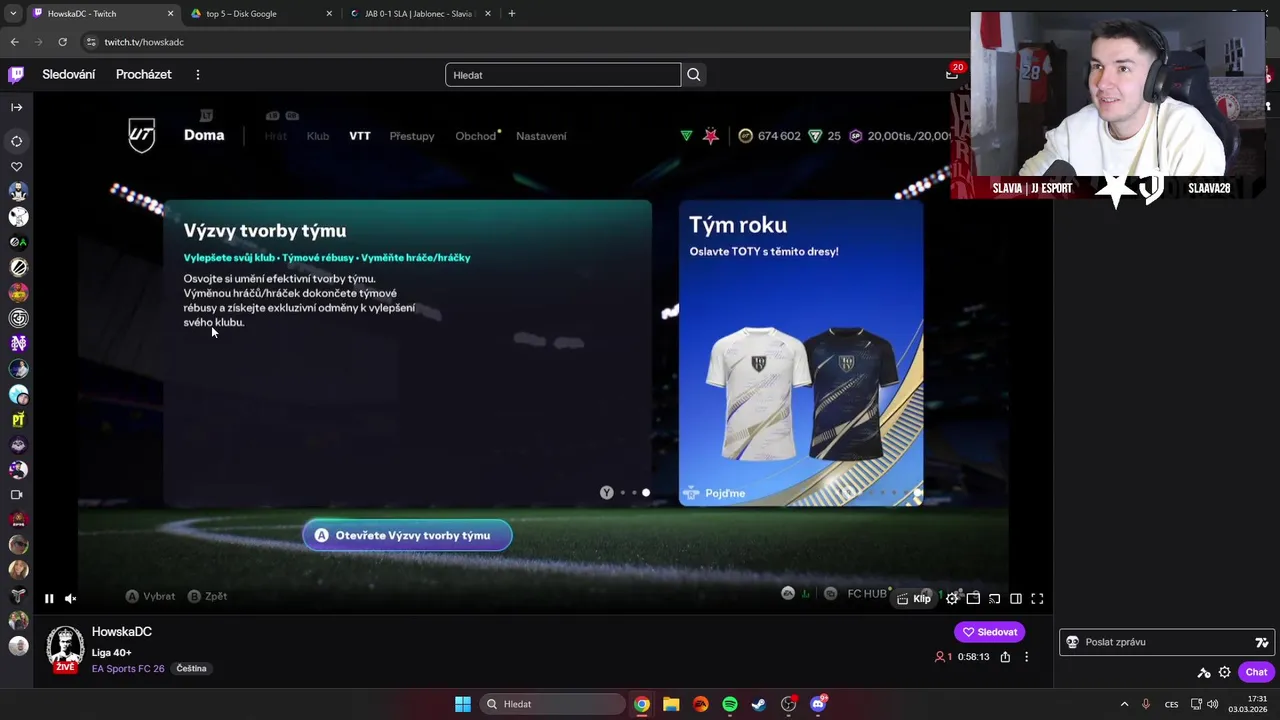Click HowskaDC channel avatar
This screenshot has height=720, width=1280.
pyautogui.click(x=65, y=647)
